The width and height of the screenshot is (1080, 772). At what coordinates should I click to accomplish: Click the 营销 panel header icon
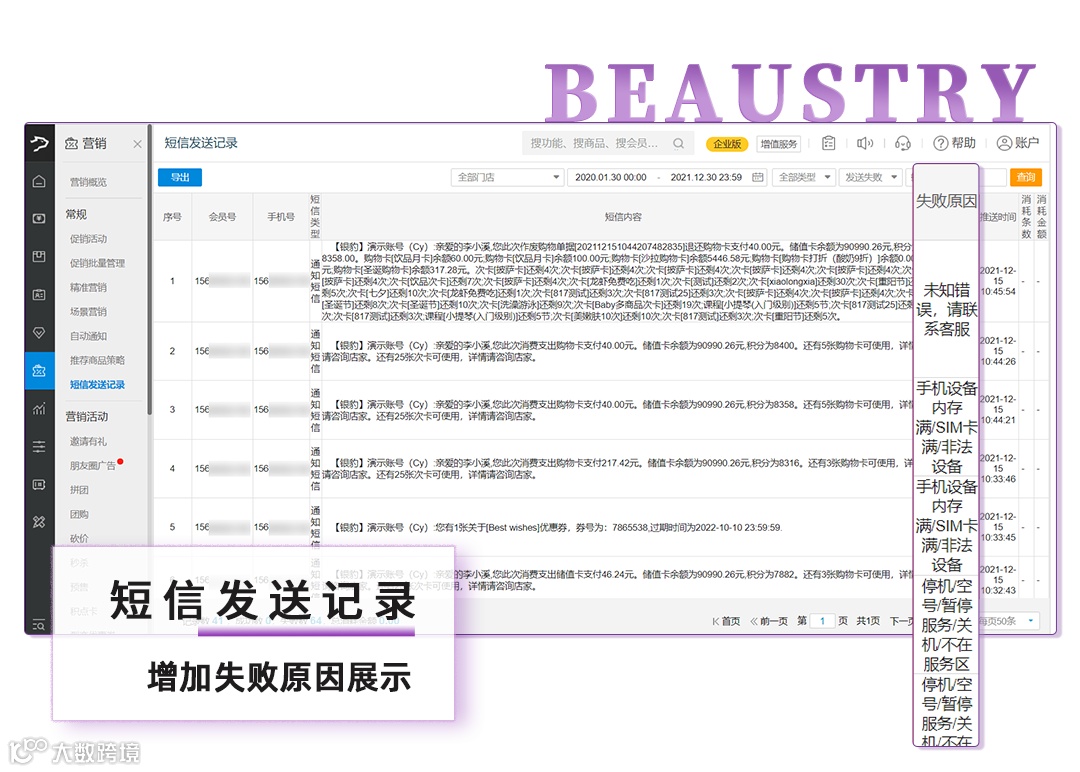71,143
